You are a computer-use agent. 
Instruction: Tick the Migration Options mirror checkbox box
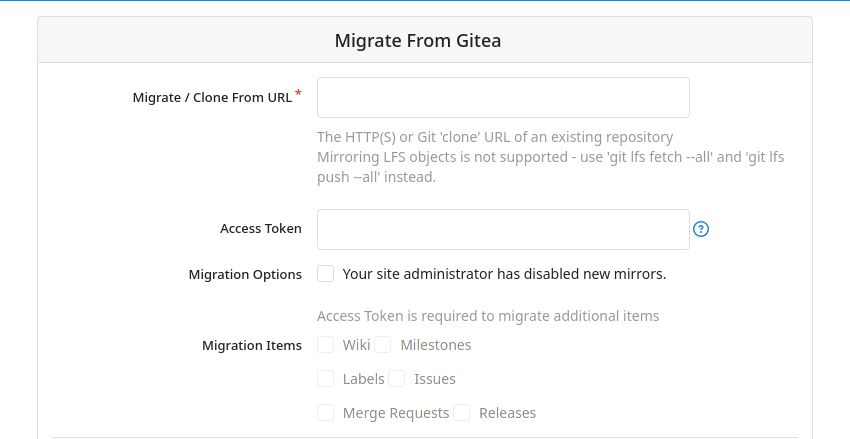326,274
